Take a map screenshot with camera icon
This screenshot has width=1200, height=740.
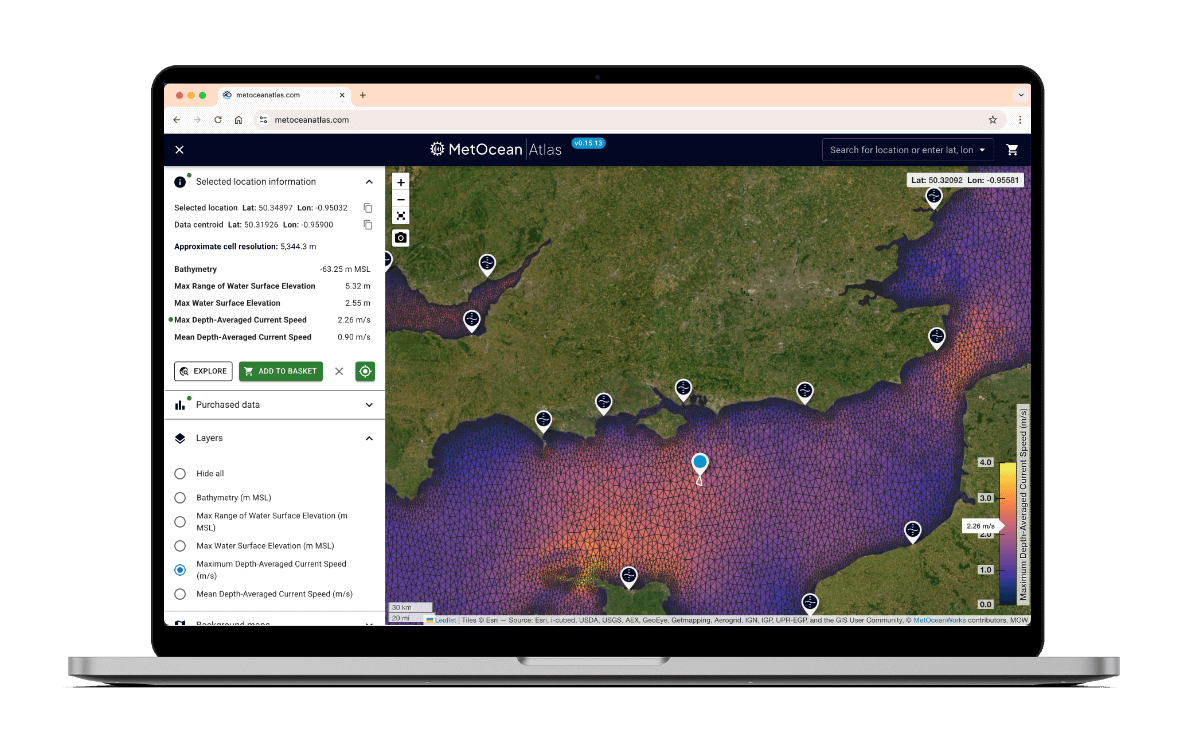pos(401,238)
